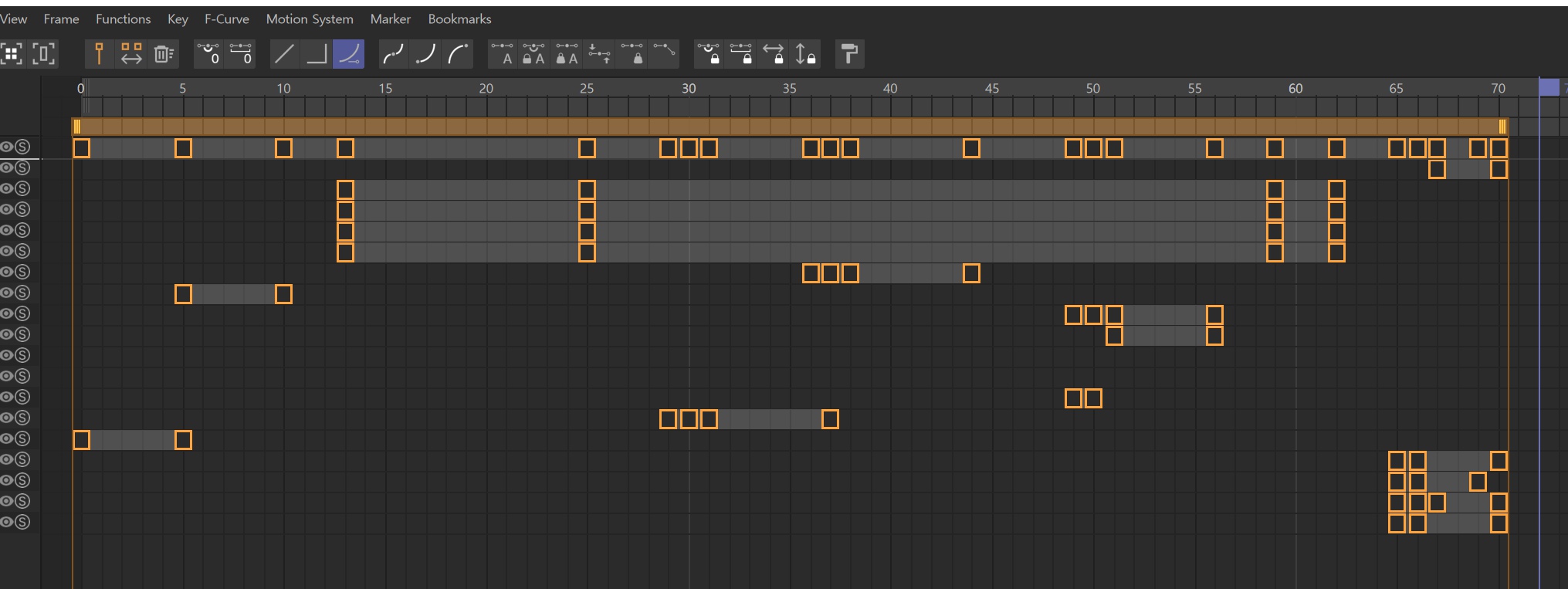The height and width of the screenshot is (589, 1568).
Task: Click frame number 60 on the ruler
Action: pos(1295,89)
